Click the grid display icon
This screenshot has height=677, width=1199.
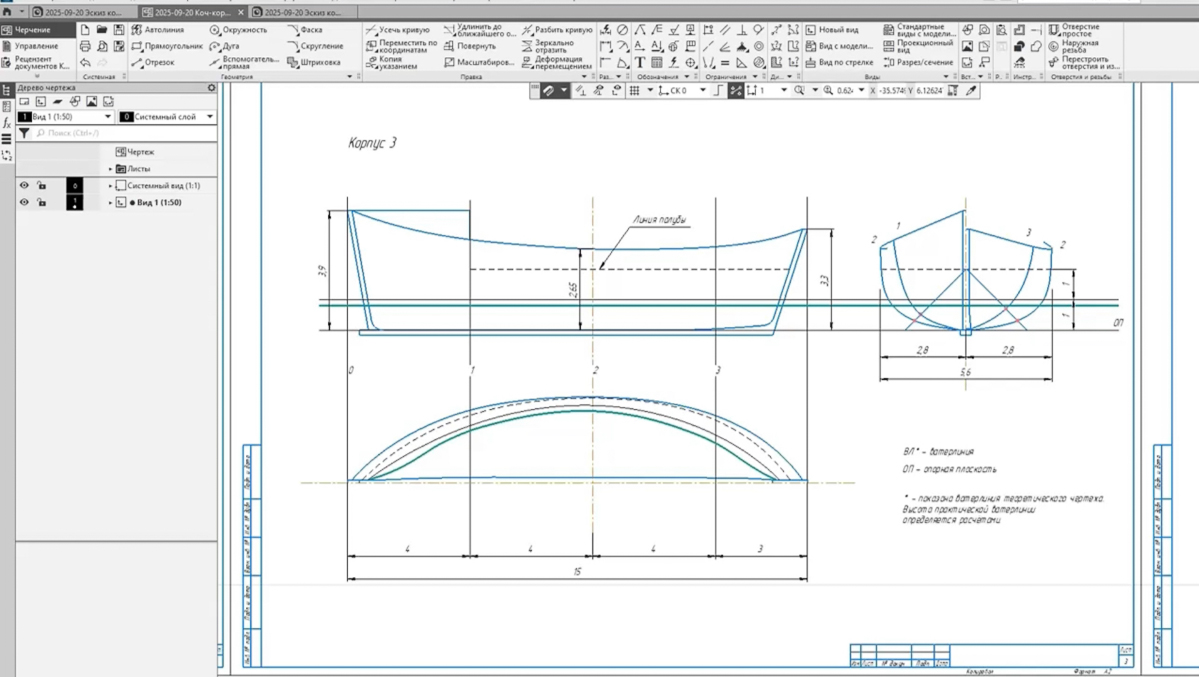click(635, 91)
